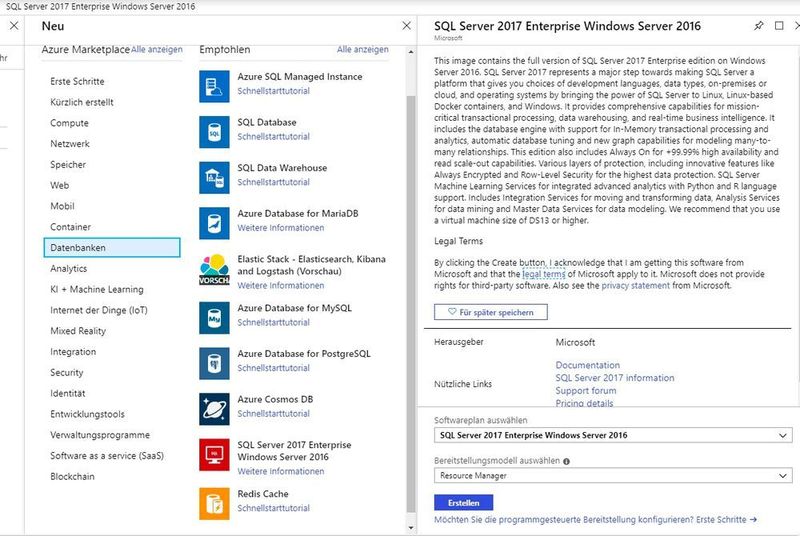The image size is (800, 536).
Task: Maximize the SQL Server 2017 blade
Action: [x=779, y=25]
